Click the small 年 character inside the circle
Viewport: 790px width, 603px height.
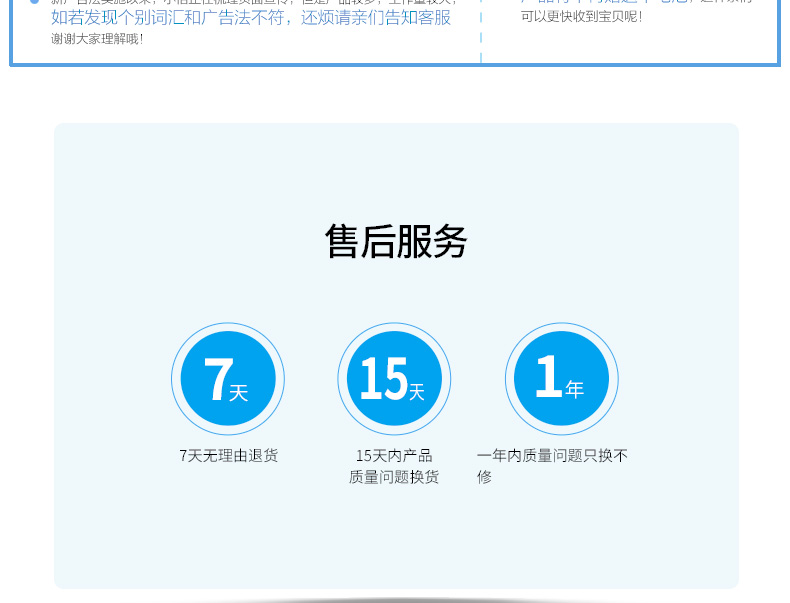(575, 390)
